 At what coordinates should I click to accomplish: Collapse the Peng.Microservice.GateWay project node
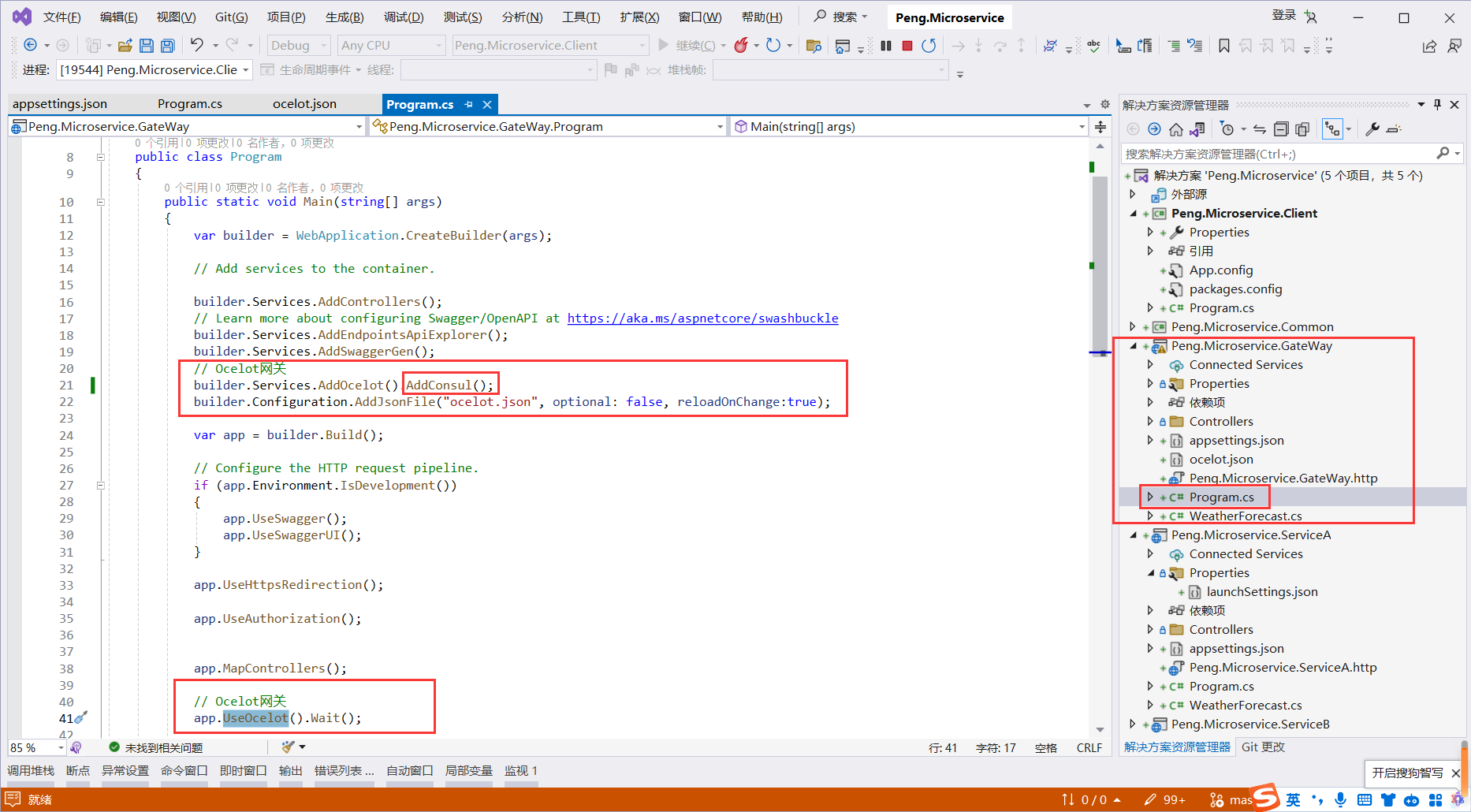[1134, 346]
